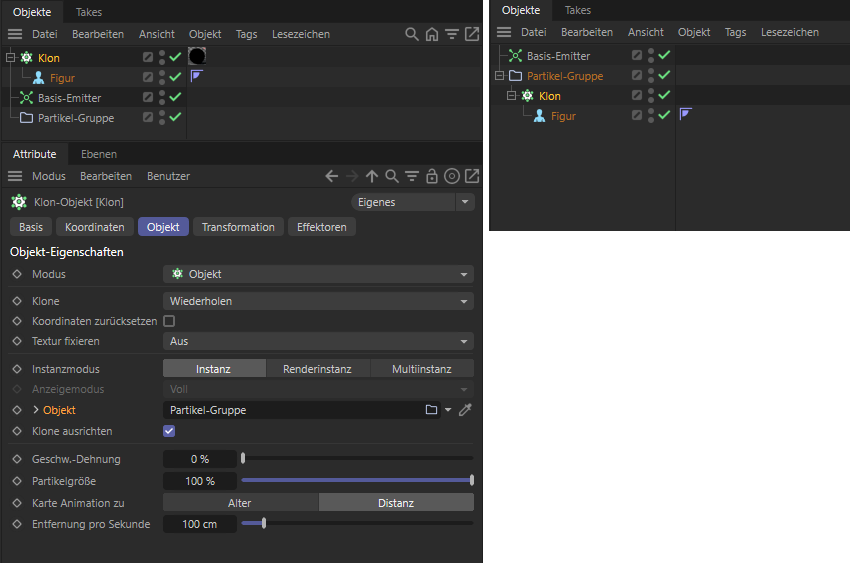Open Klone dropdown showing Wiederholen
The image size is (850, 563).
318,301
